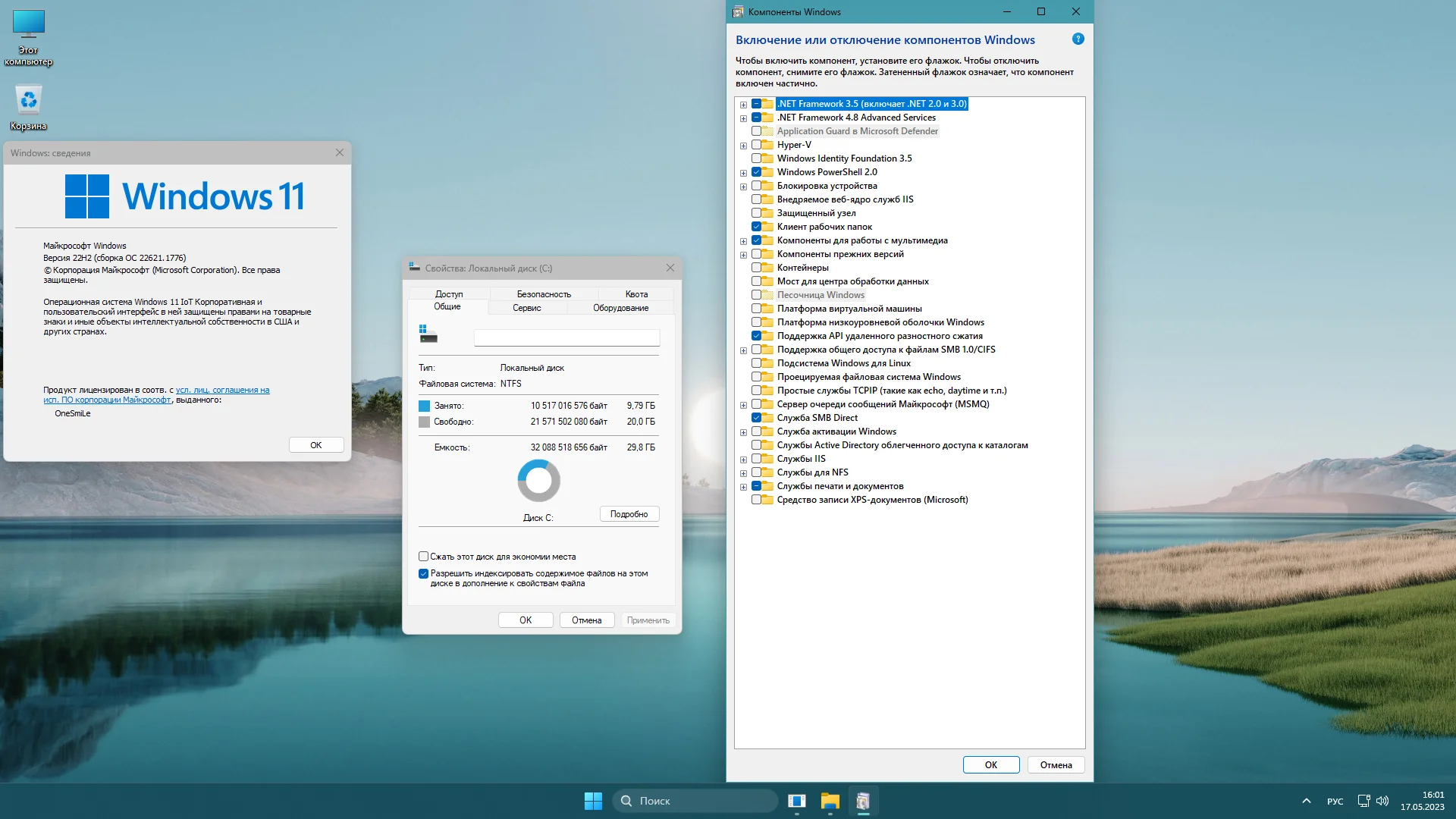Click the Details (Подробно) button
The image size is (1456, 819).
pyautogui.click(x=629, y=514)
